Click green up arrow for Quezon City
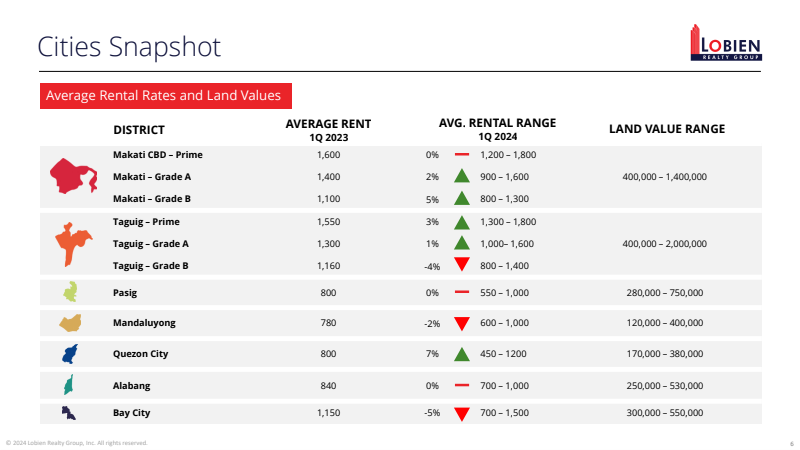 tap(461, 354)
